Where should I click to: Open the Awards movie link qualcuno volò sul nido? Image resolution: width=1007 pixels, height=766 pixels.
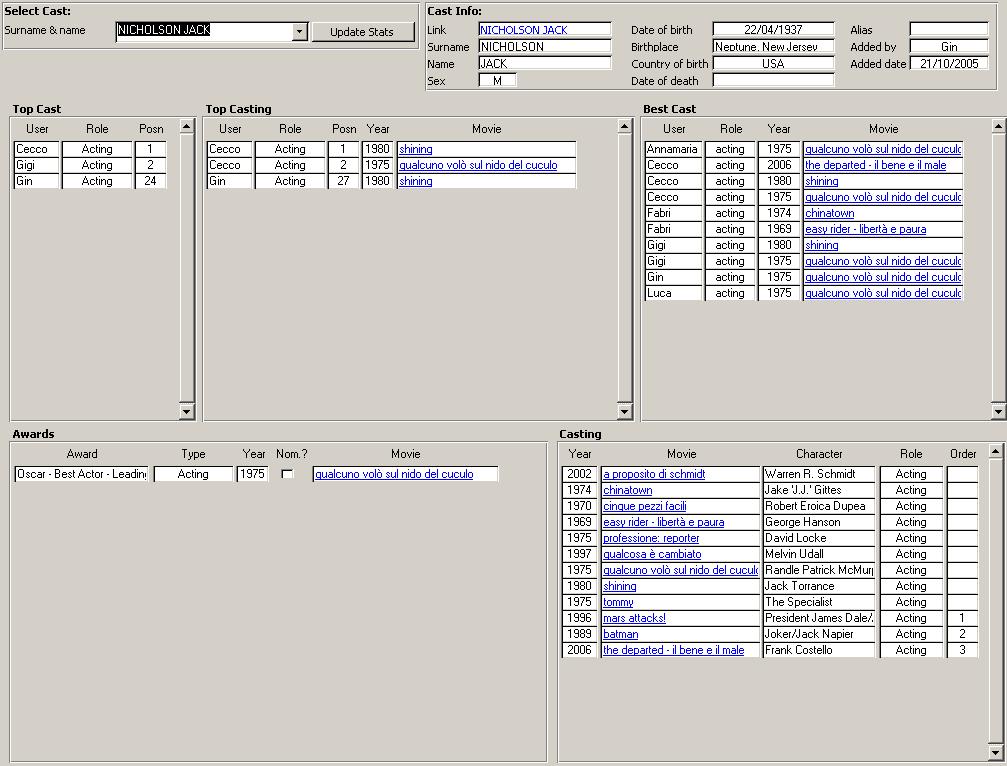[394, 474]
